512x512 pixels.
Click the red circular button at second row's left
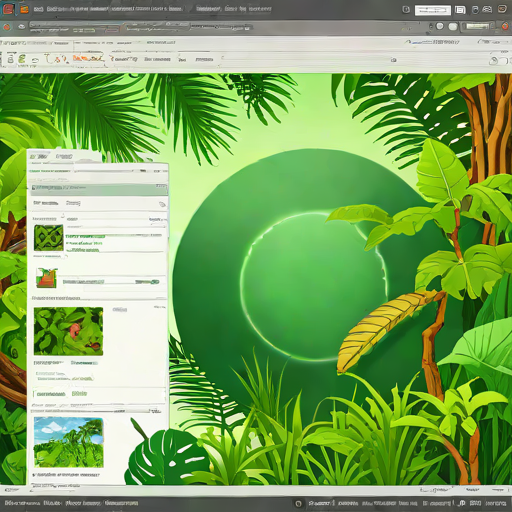(x=7, y=27)
